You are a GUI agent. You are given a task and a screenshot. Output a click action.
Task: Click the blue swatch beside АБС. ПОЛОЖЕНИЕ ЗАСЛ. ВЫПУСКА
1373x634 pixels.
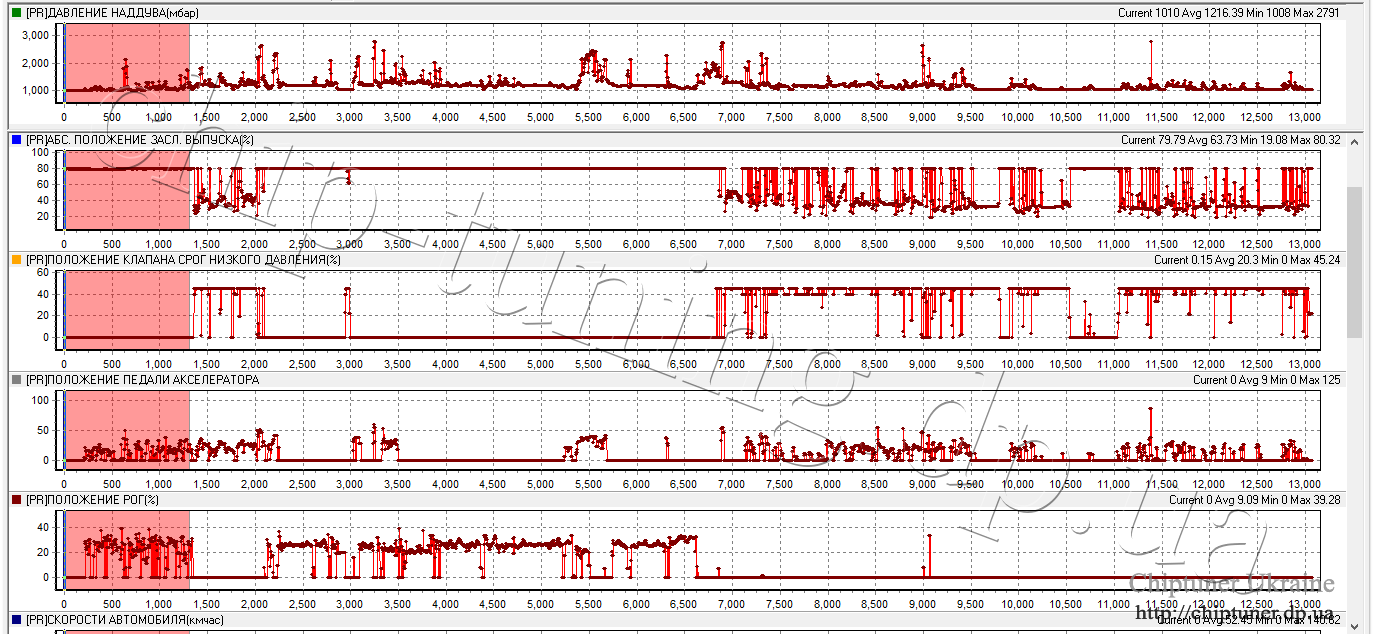pyautogui.click(x=16, y=140)
